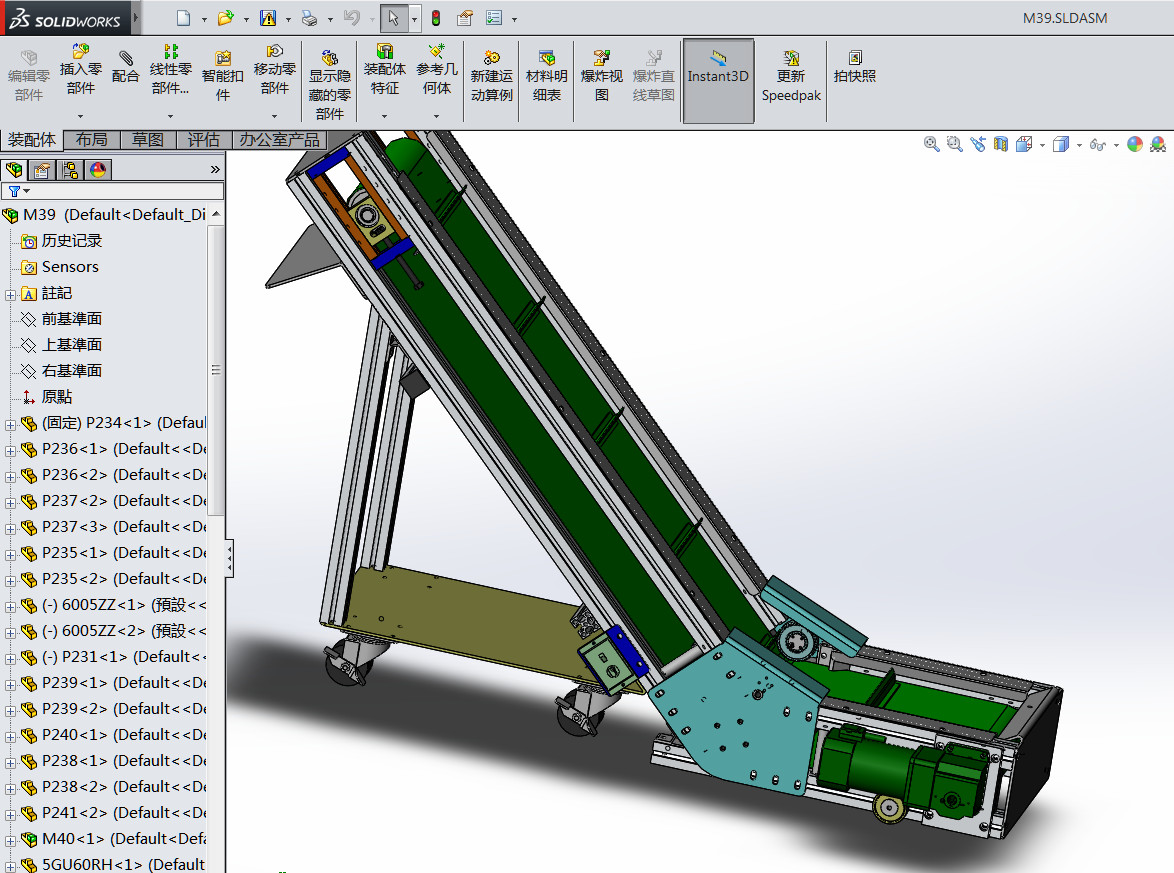Open the DisplayManager color ball tab
This screenshot has height=873, width=1174.
click(98, 169)
